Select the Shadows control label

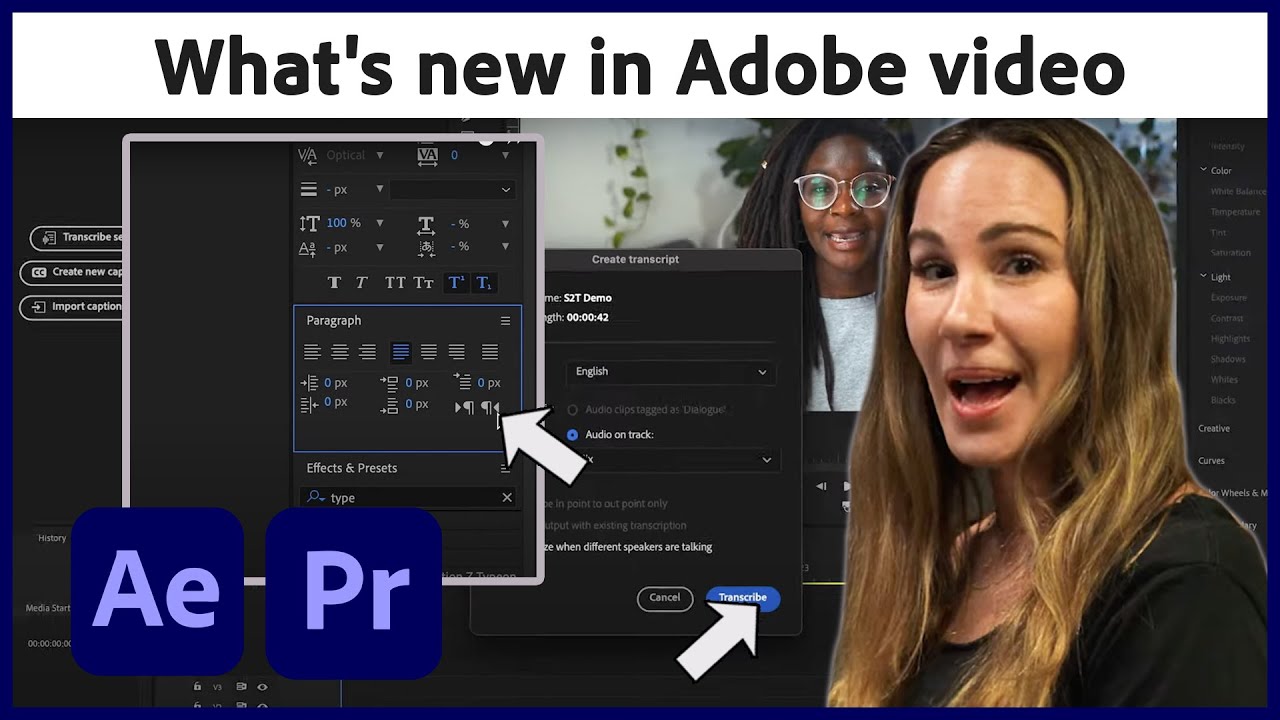(1228, 359)
